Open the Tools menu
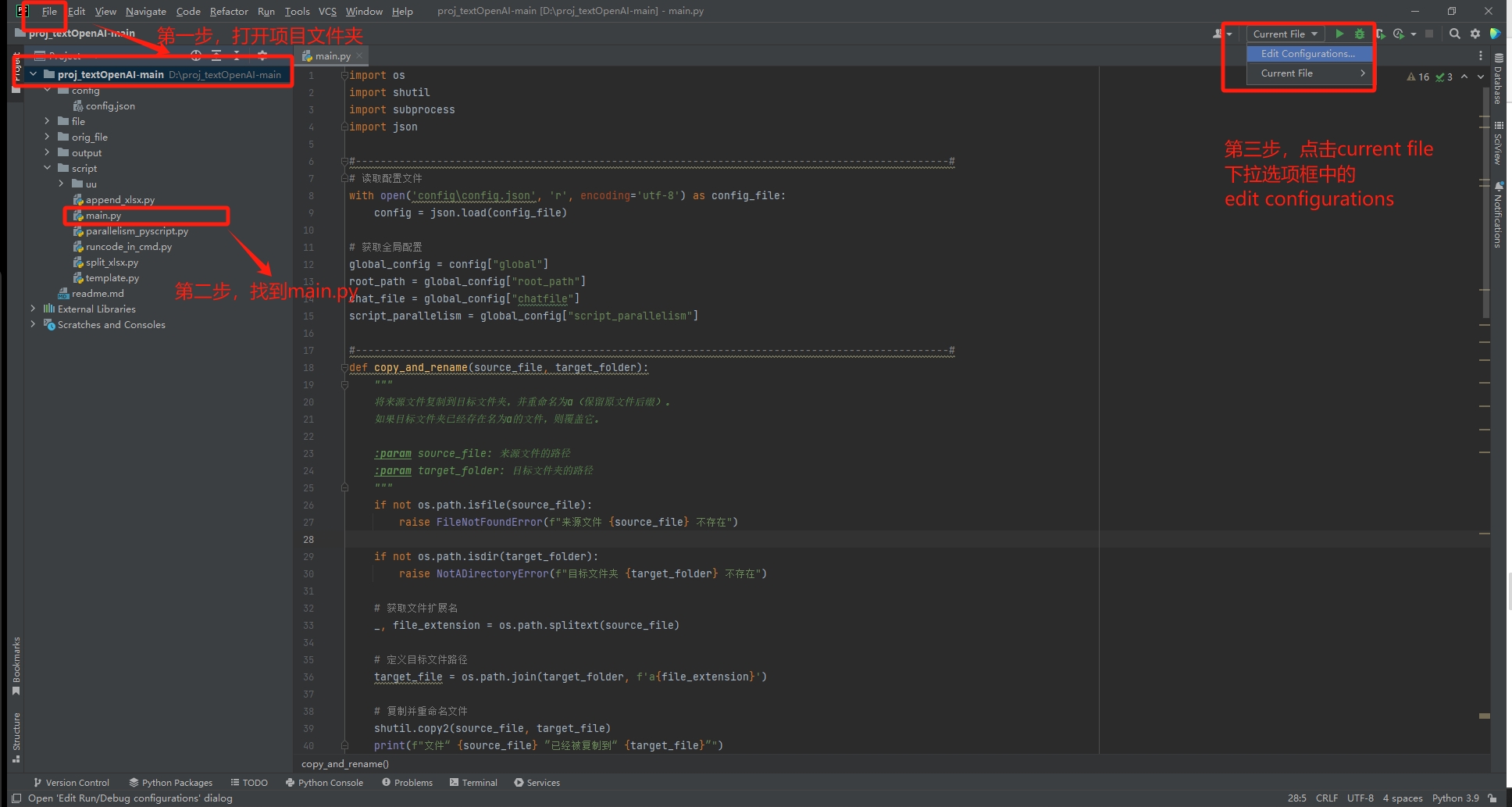Image resolution: width=1512 pixels, height=807 pixels. pos(297,11)
